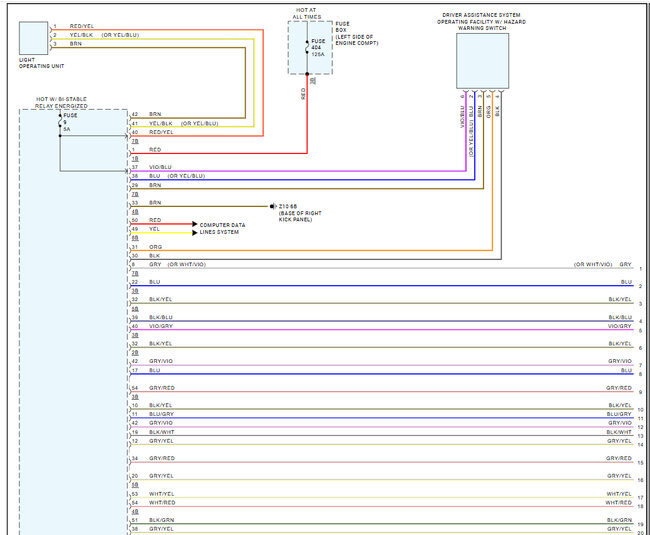Image resolution: width=650 pixels, height=535 pixels.
Task: Click the Fuse 404 symbol in the fuse box
Action: [x=307, y=48]
